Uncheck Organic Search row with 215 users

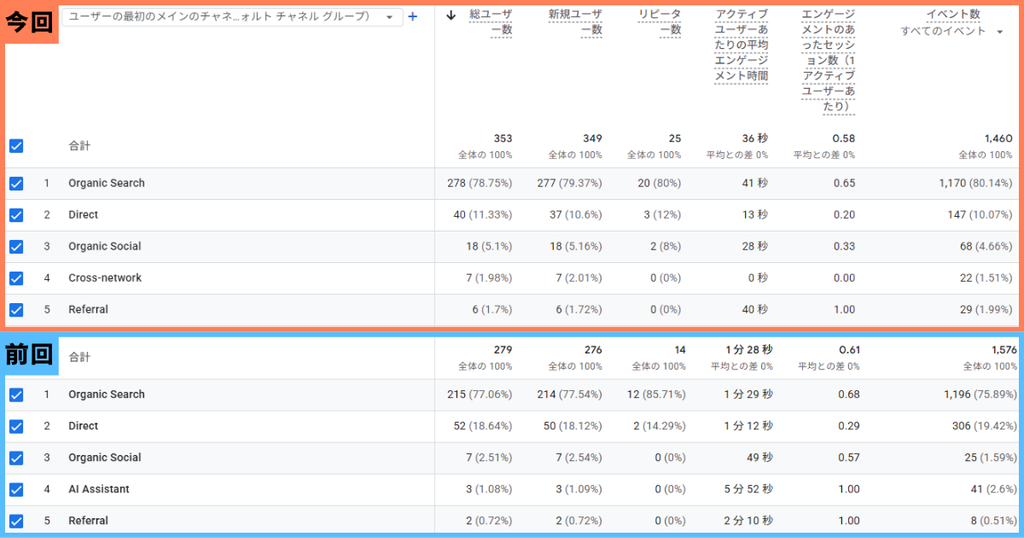point(16,395)
